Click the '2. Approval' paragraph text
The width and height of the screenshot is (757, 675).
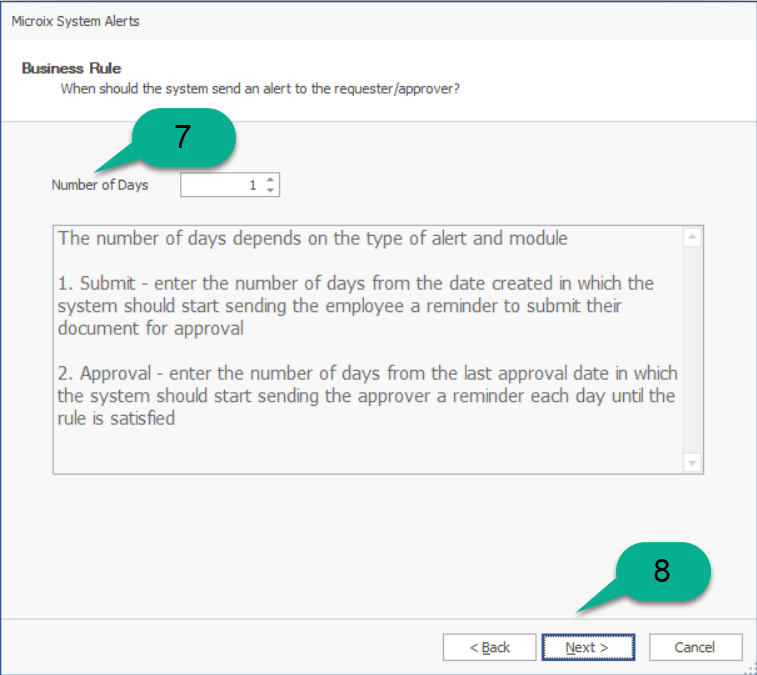[367, 396]
